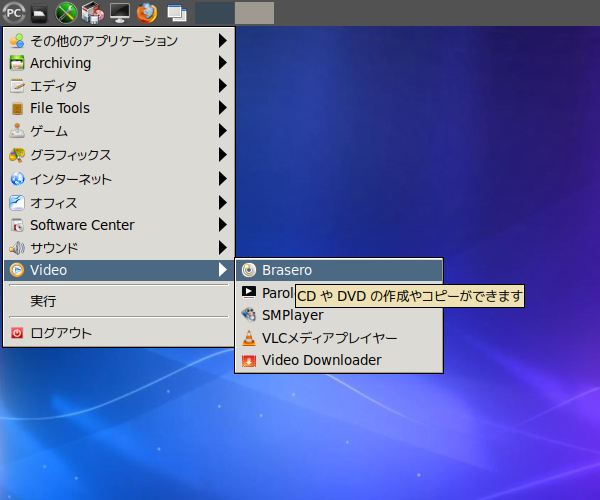The height and width of the screenshot is (500, 600).
Task: Open the Software Center submenu
Action: pyautogui.click(x=119, y=225)
